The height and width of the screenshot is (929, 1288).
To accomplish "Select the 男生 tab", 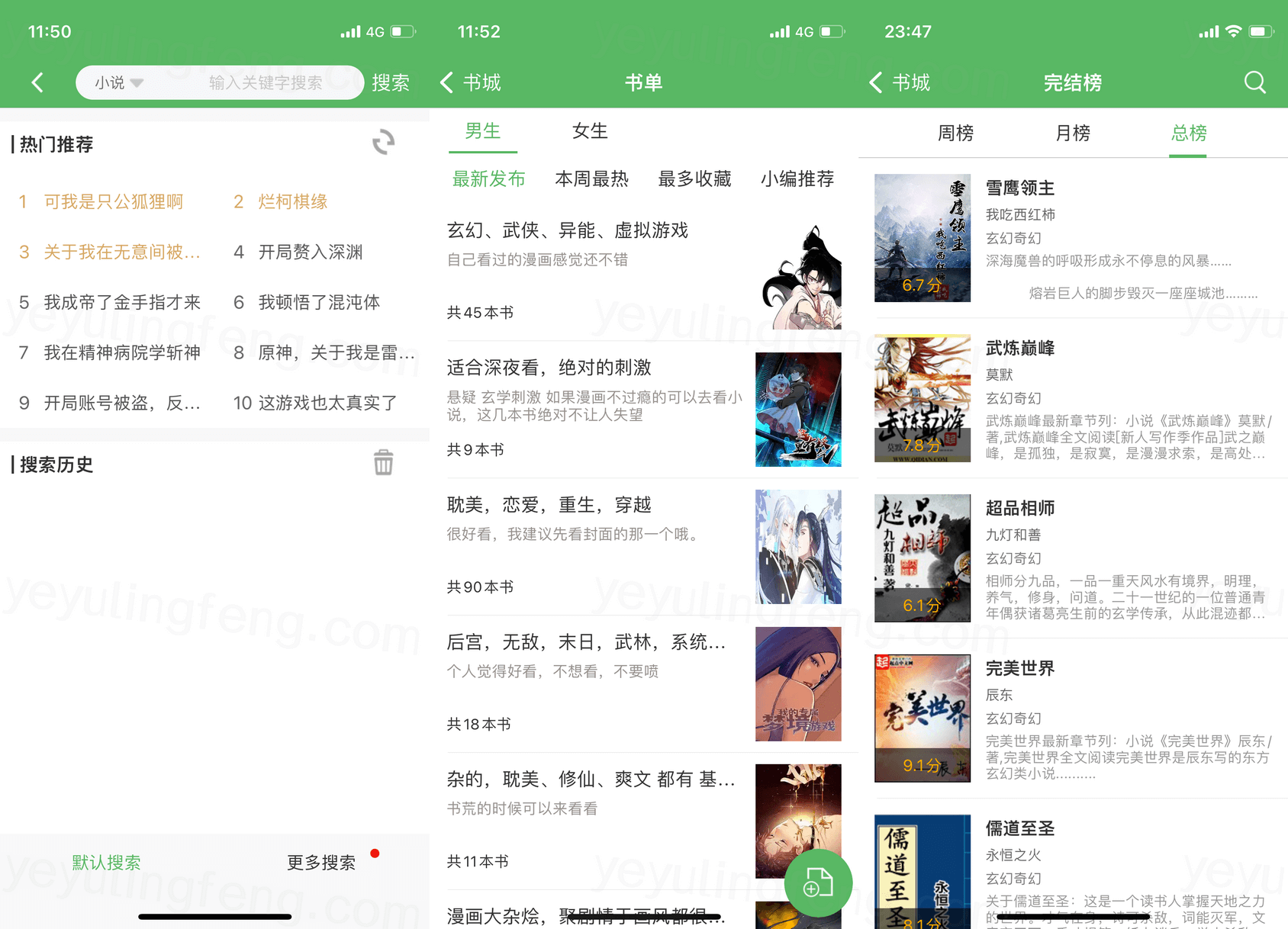I will click(x=482, y=131).
